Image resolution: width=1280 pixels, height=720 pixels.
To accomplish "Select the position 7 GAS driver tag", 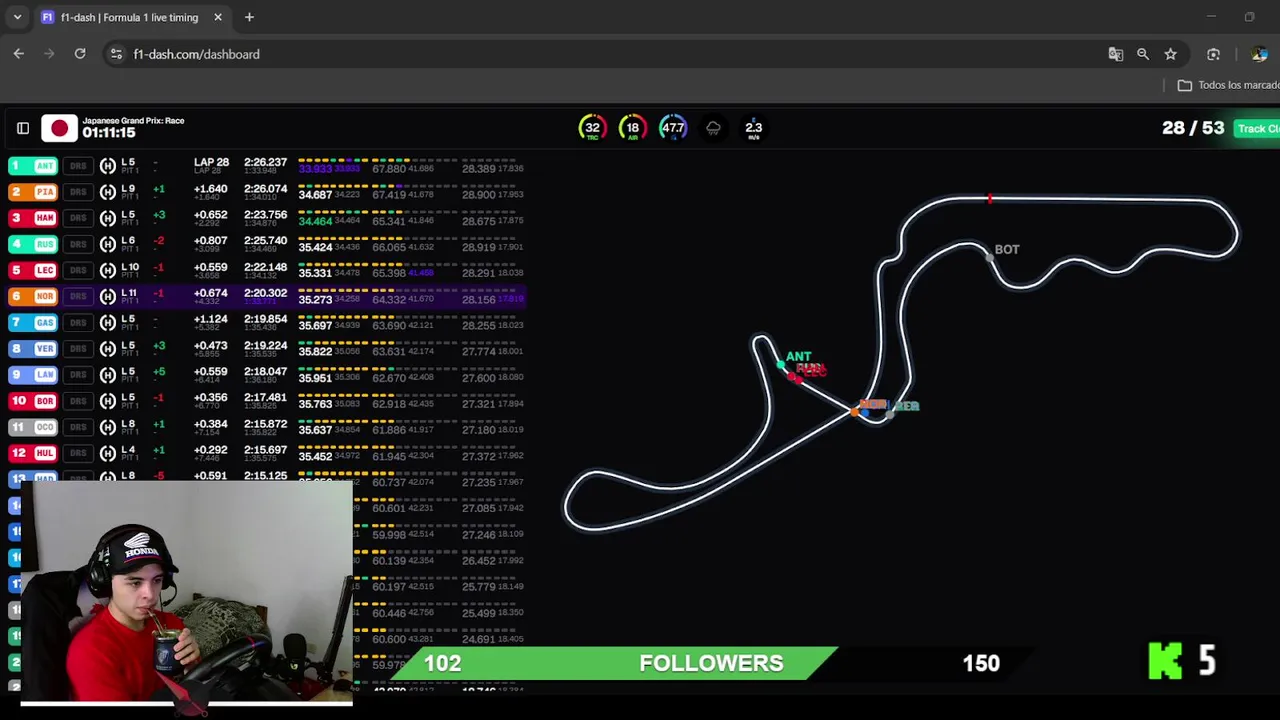I will [33, 323].
